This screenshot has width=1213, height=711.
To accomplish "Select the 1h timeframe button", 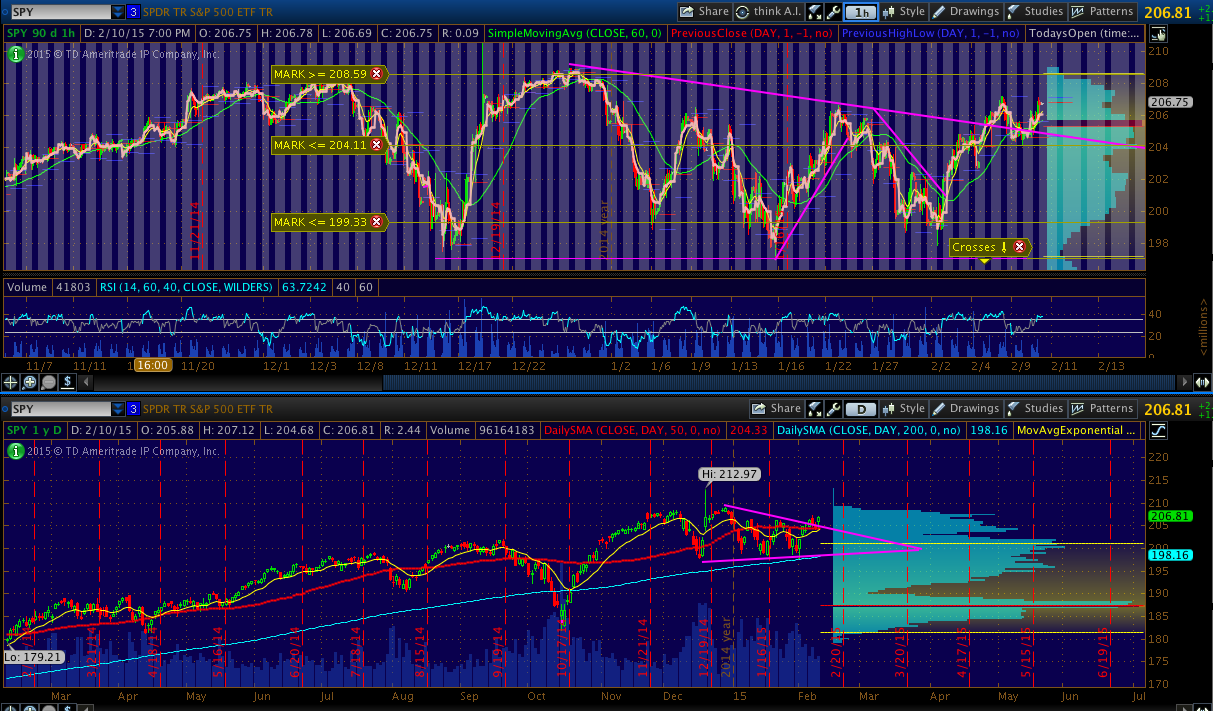I will (861, 12).
